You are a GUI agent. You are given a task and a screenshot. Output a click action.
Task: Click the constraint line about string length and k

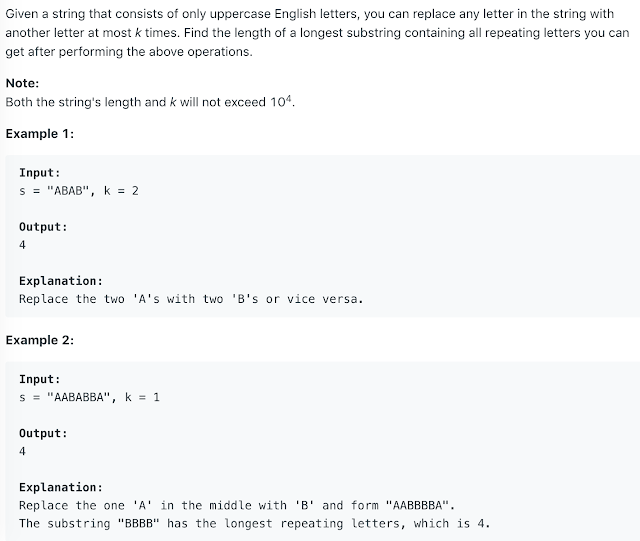pos(150,102)
